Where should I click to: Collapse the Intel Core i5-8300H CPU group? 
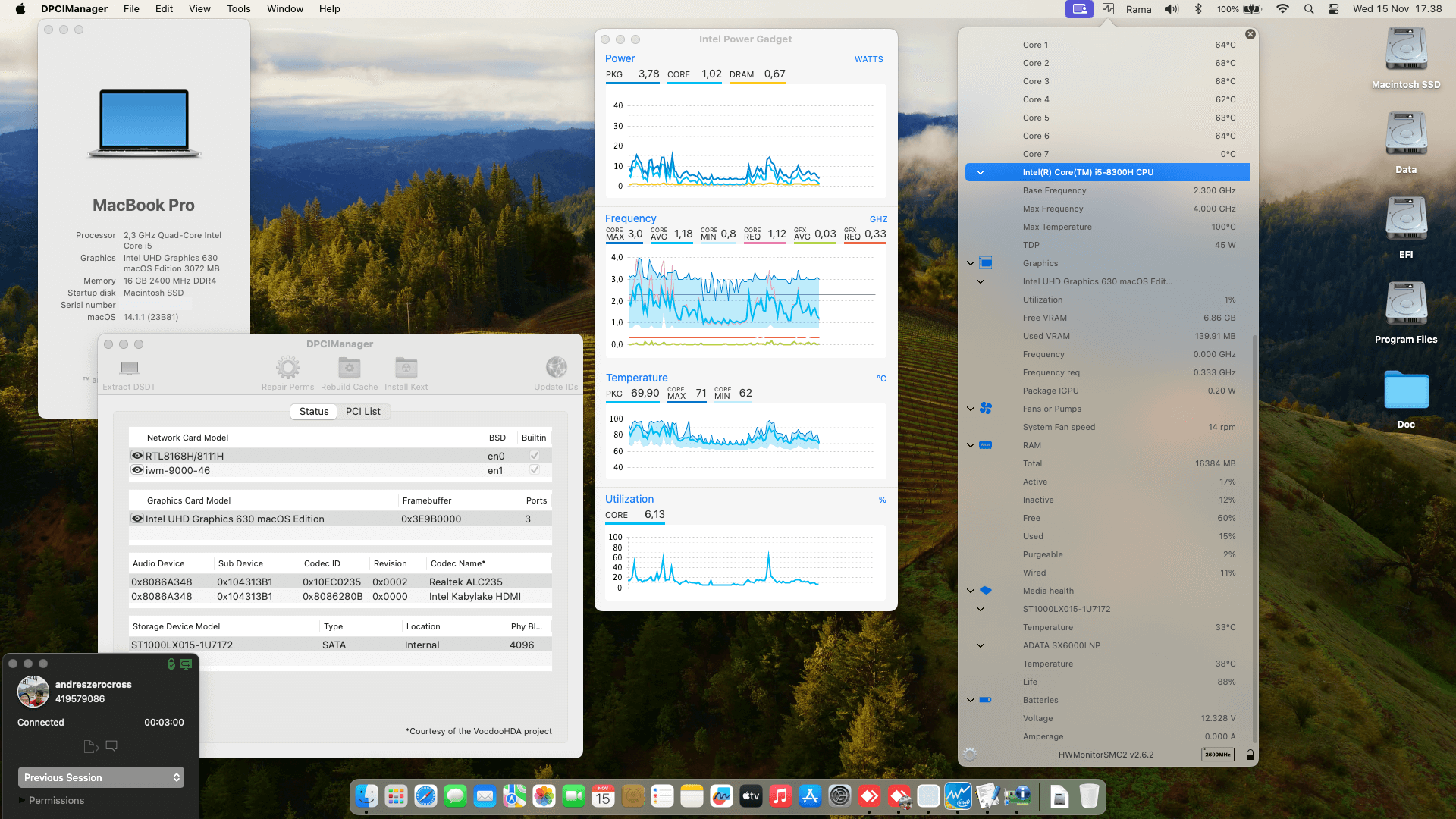(981, 172)
